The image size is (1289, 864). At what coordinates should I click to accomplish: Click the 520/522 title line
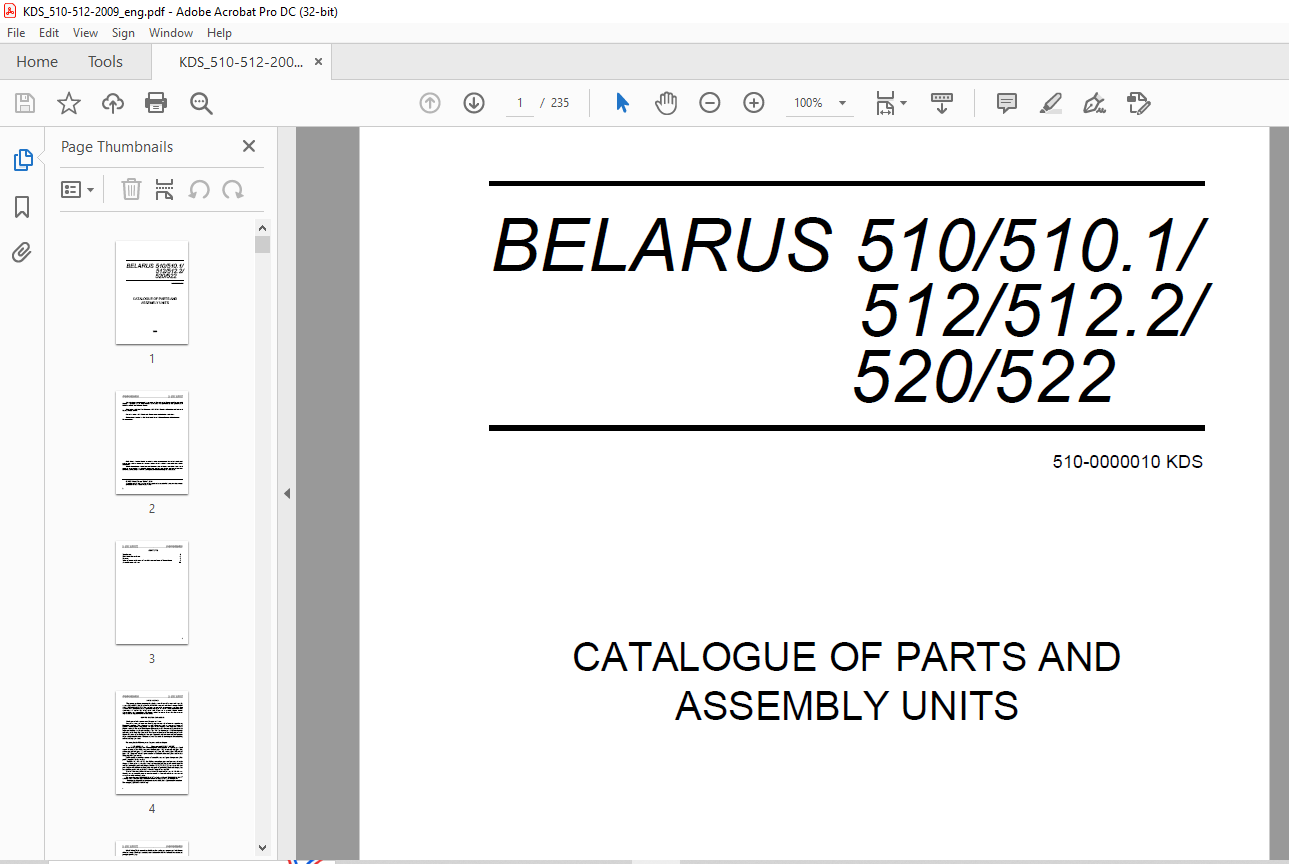(983, 378)
